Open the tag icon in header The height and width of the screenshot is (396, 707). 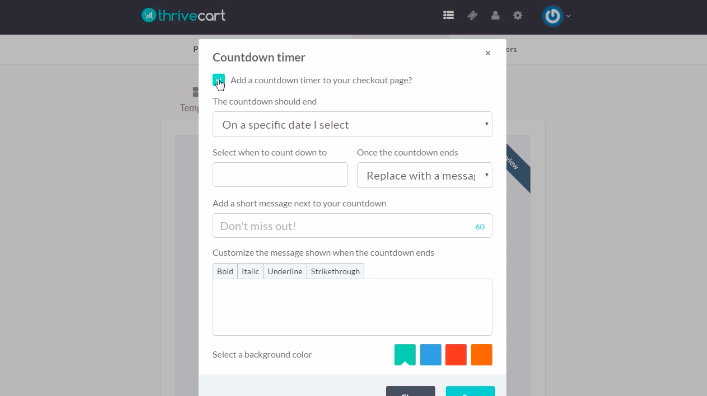(x=472, y=15)
